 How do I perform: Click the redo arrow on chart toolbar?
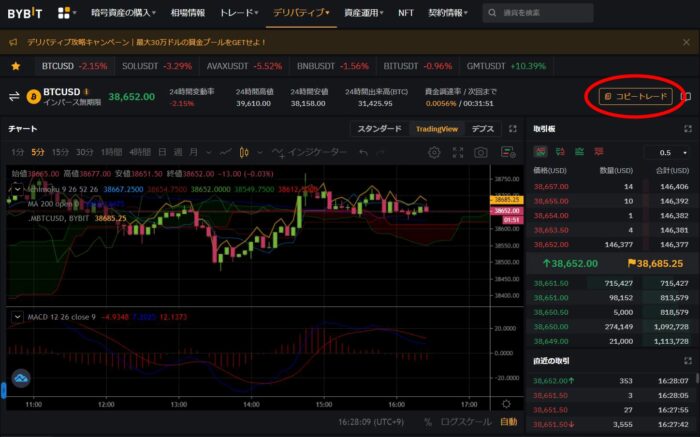[x=380, y=153]
